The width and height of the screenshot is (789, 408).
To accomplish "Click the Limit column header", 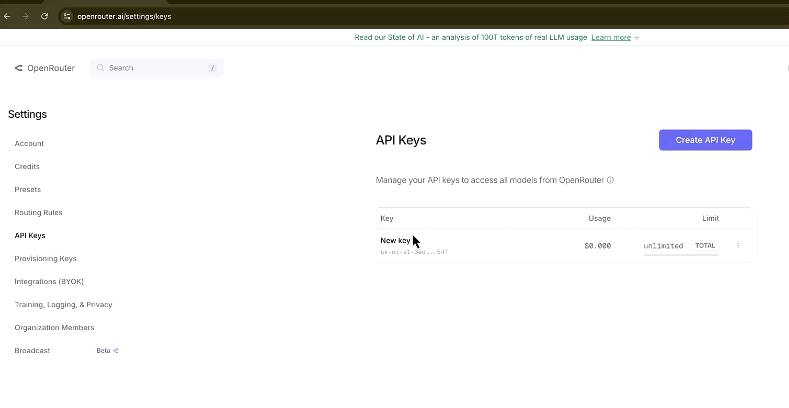I will 711,218.
